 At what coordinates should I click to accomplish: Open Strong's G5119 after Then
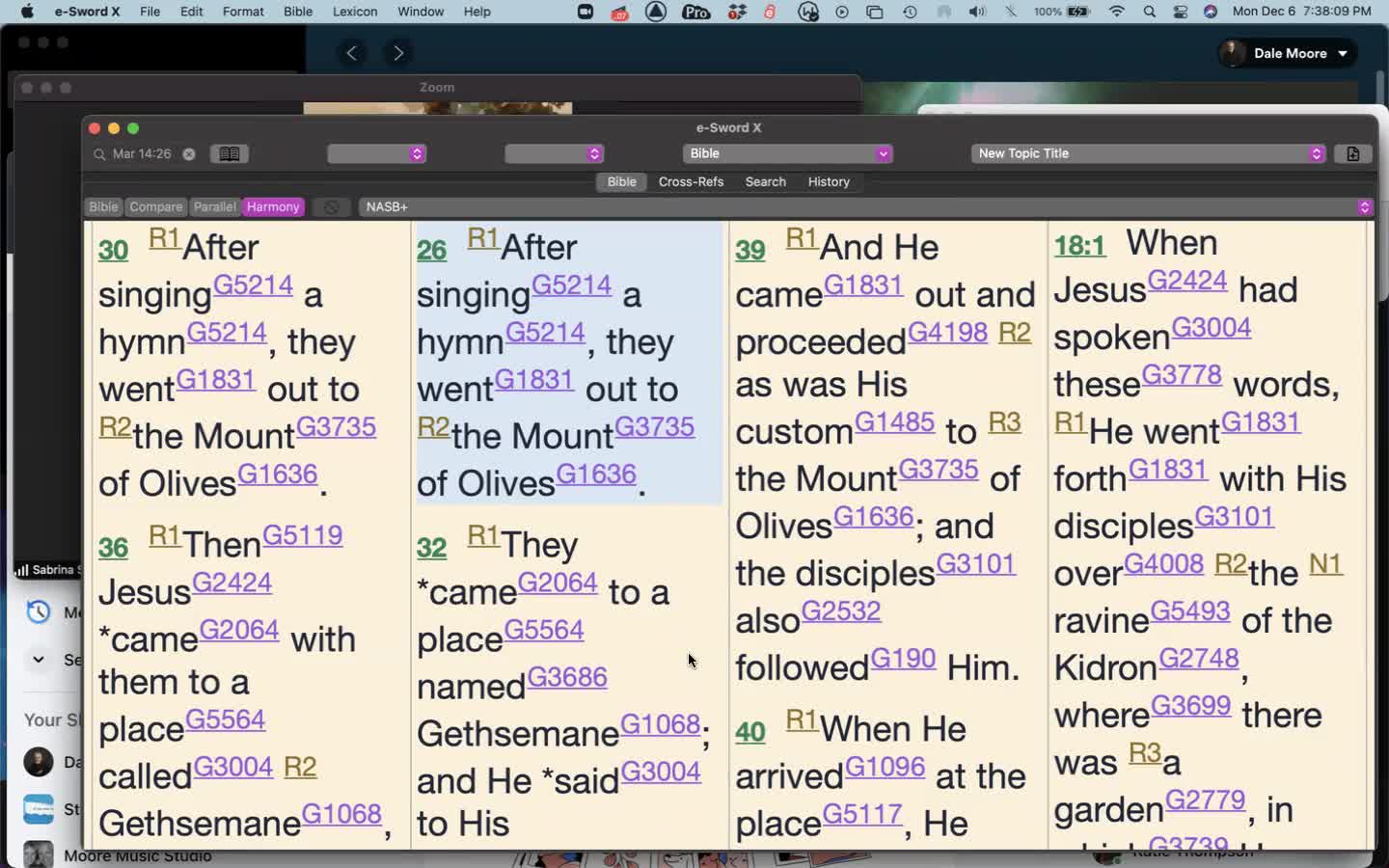click(x=302, y=535)
